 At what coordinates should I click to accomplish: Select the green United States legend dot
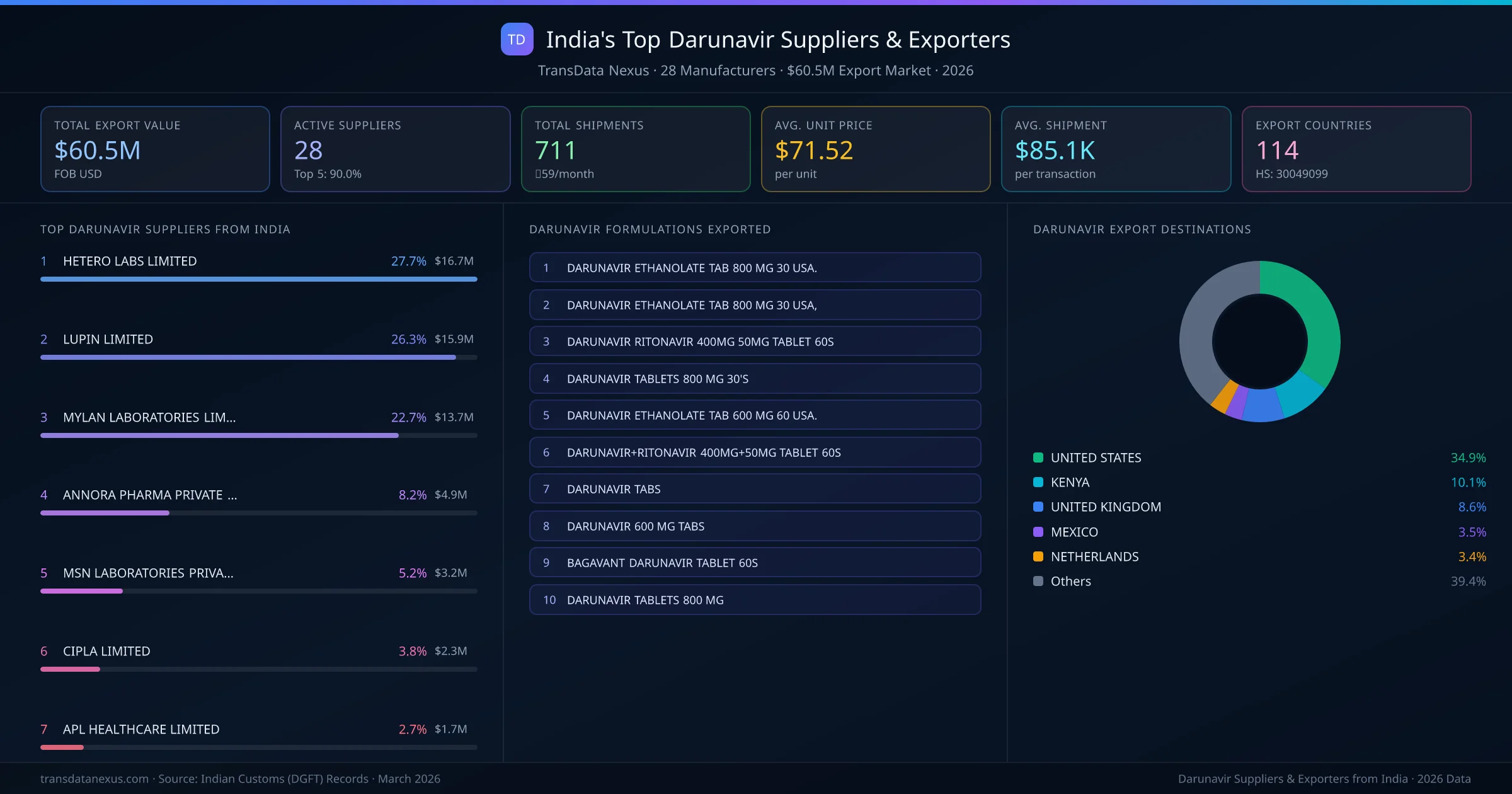point(1038,457)
